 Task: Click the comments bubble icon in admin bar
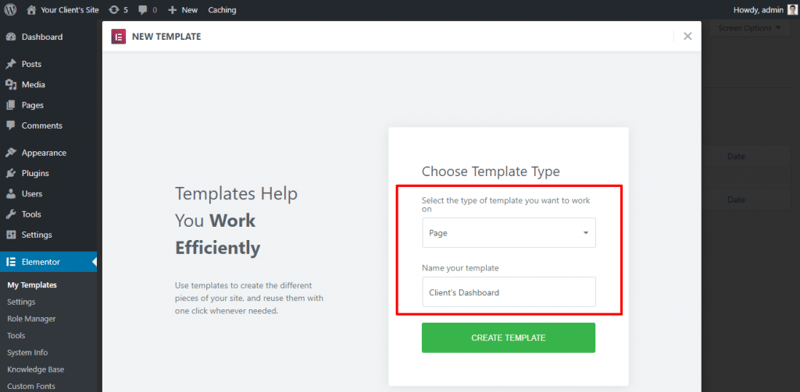click(x=143, y=10)
